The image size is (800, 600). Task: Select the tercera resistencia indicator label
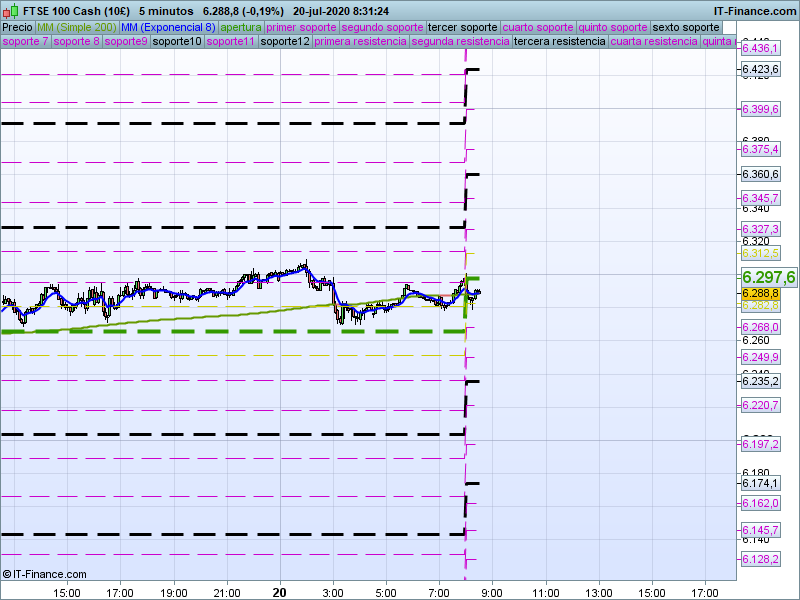(558, 42)
